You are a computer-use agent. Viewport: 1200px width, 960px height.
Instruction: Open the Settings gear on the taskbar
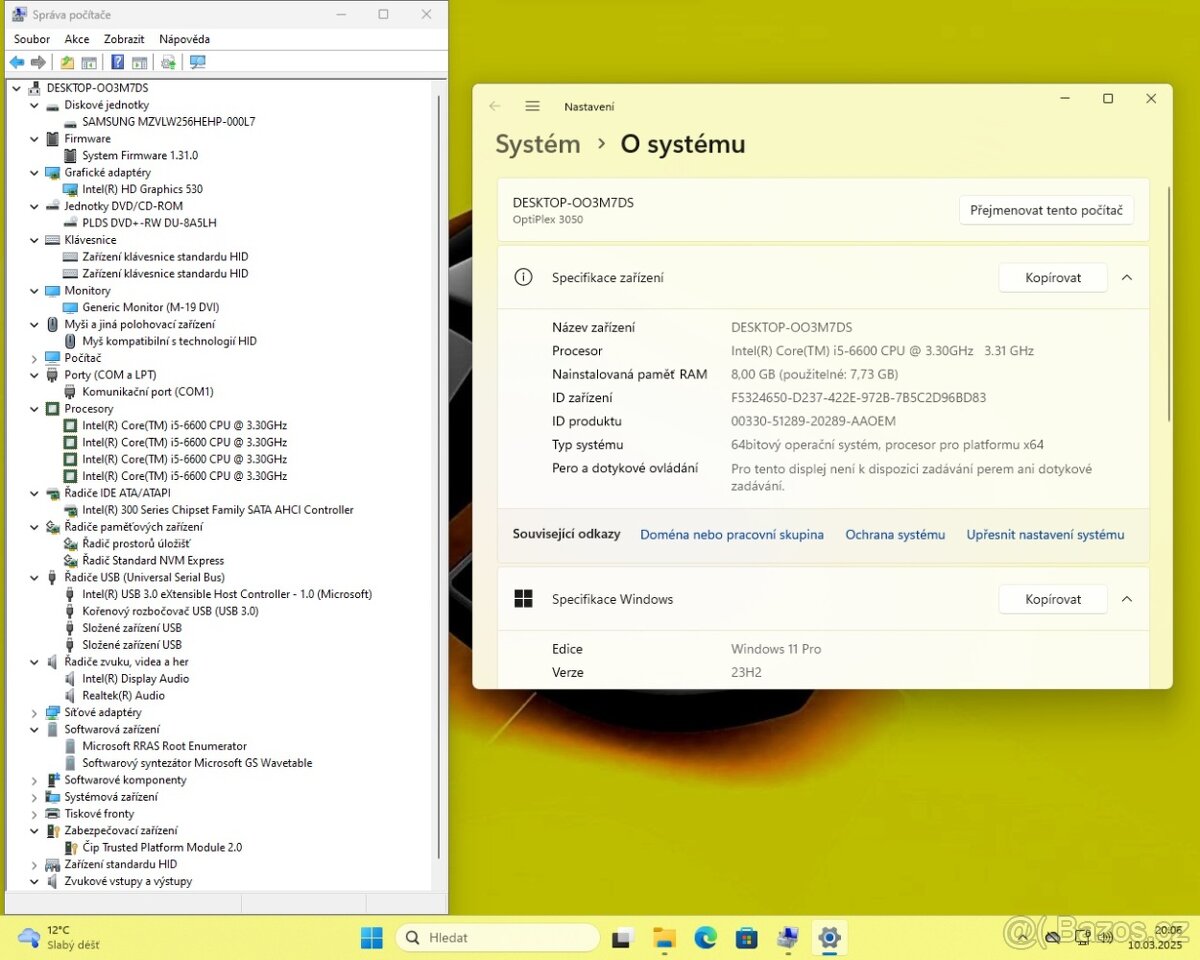point(829,938)
